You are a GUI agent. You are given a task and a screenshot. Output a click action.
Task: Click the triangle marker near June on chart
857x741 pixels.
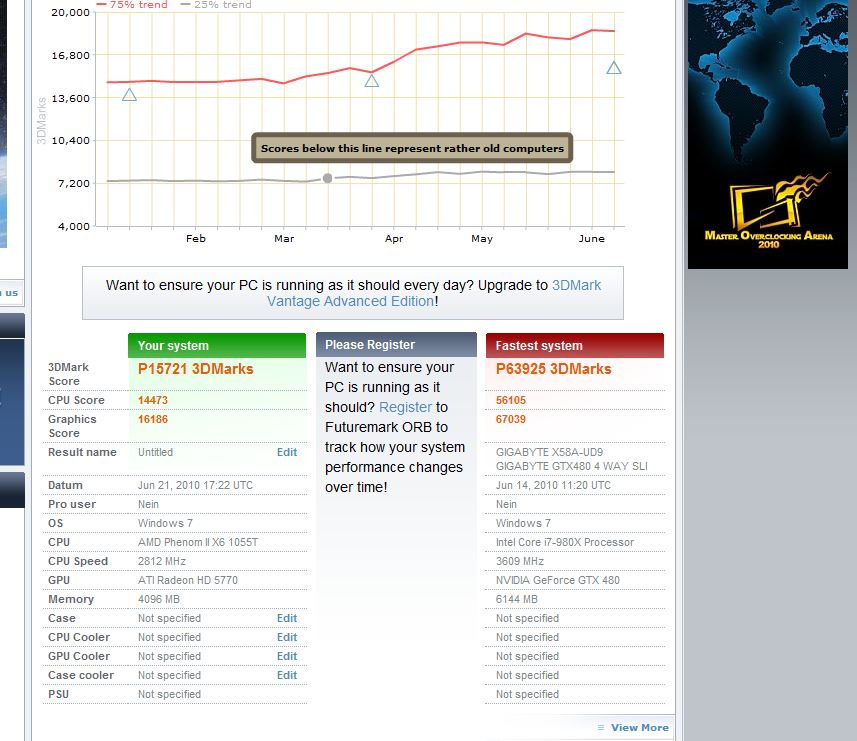tap(614, 68)
